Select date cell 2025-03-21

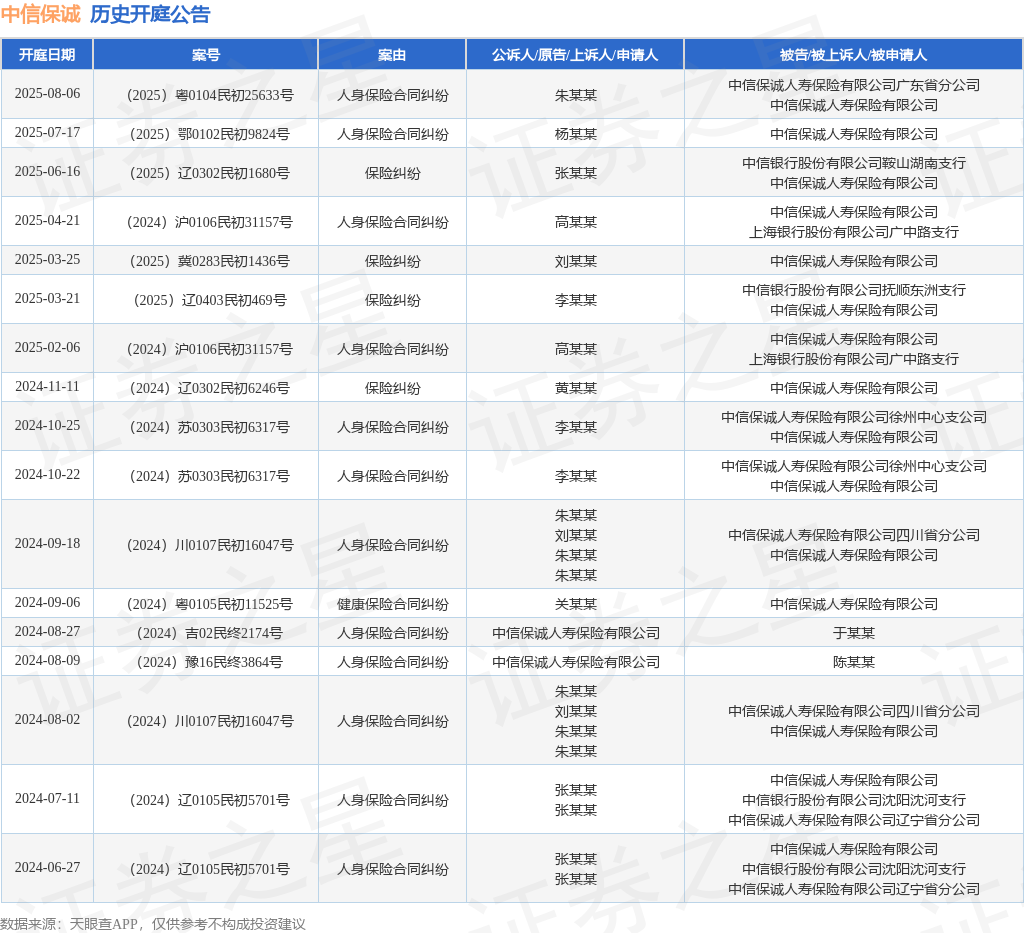[47, 298]
